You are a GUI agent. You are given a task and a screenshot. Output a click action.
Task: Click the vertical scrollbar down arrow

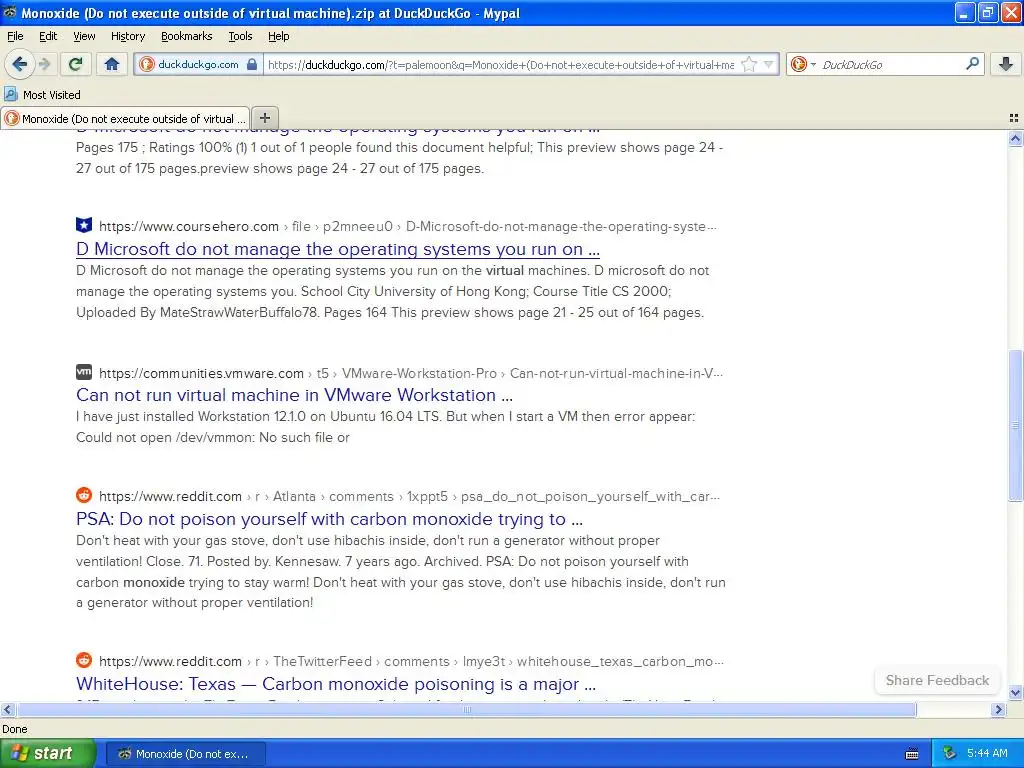1015,693
